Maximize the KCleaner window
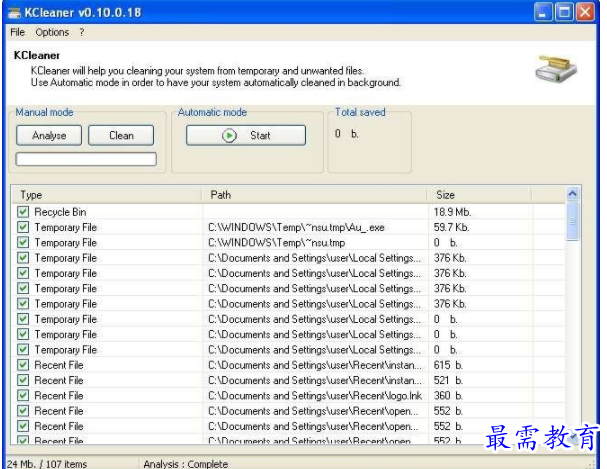Viewport: 607px width, 469px height. click(564, 12)
